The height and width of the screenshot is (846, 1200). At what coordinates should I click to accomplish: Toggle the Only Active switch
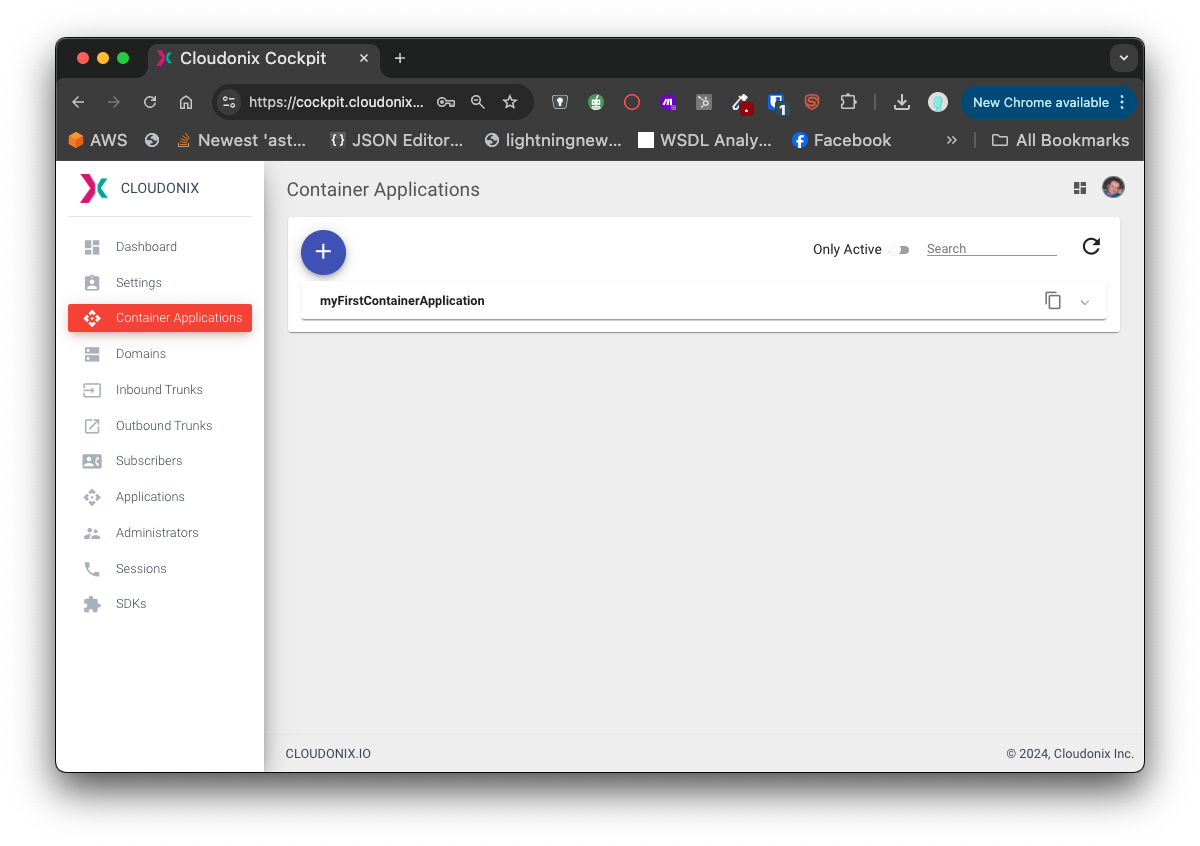[899, 250]
